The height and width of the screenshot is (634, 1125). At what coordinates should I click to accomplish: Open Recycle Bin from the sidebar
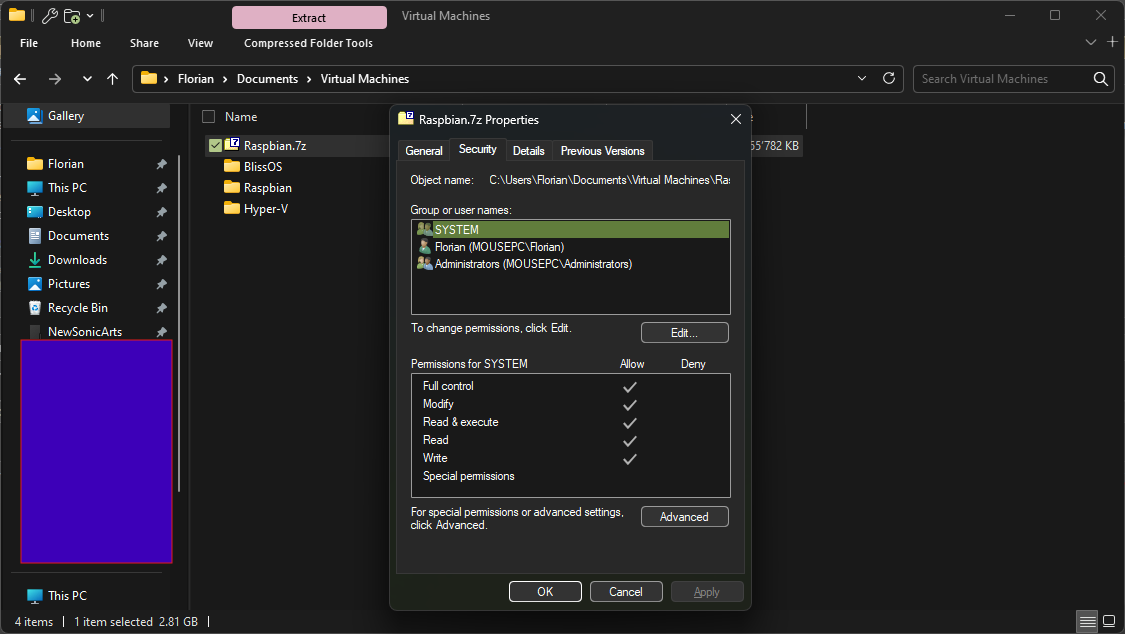coord(77,308)
